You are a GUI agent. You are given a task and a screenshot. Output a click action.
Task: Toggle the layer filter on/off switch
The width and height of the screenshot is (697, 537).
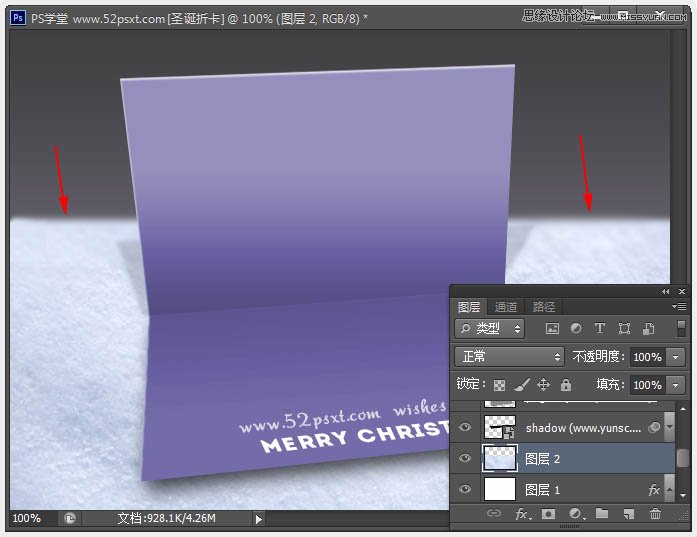click(x=681, y=329)
